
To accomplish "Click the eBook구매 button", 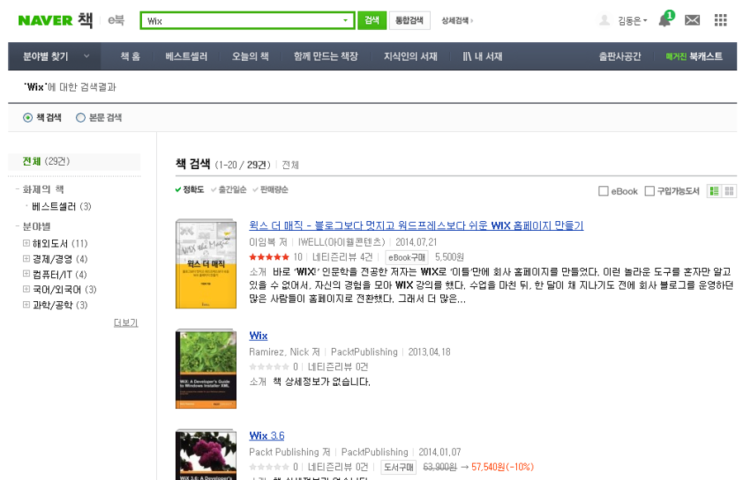I will [x=407, y=257].
